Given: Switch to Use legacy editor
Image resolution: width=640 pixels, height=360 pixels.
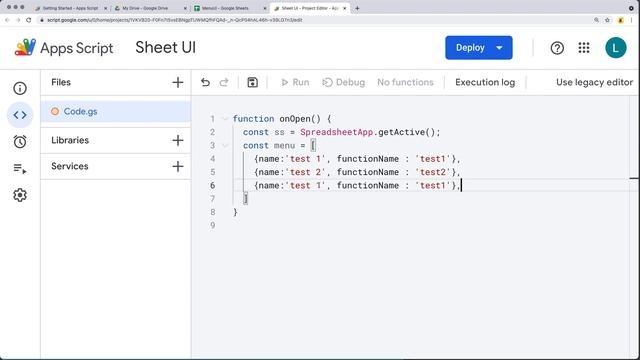Looking at the screenshot, I should click(x=594, y=82).
